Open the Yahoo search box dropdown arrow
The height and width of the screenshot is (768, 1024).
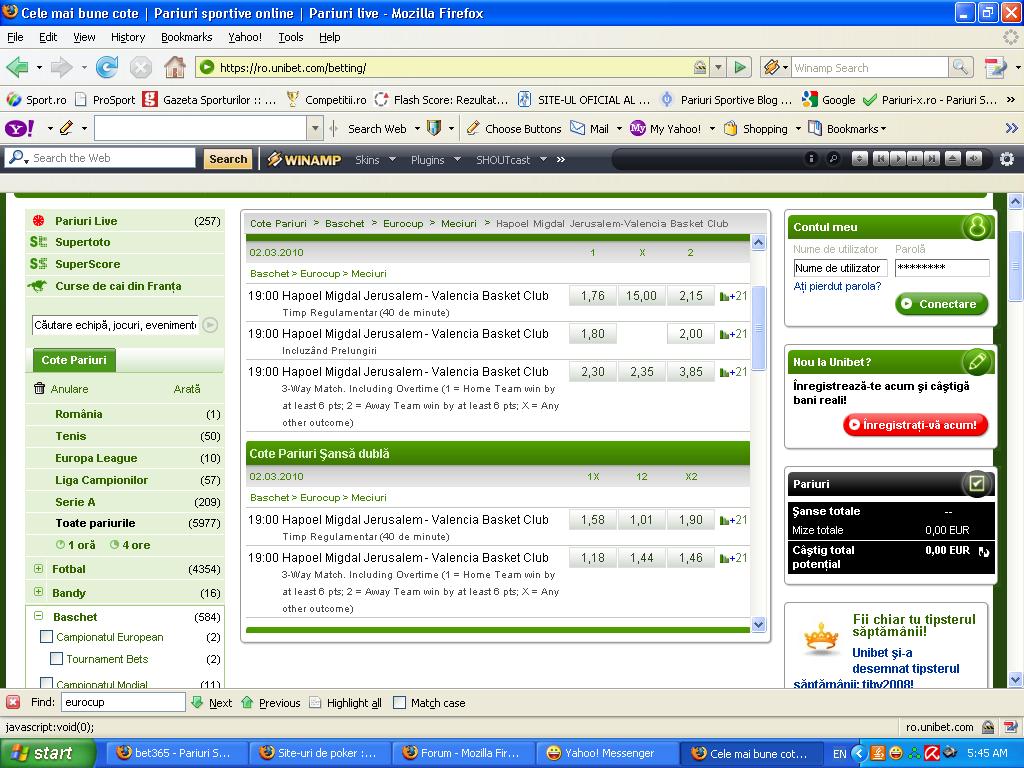[x=315, y=129]
